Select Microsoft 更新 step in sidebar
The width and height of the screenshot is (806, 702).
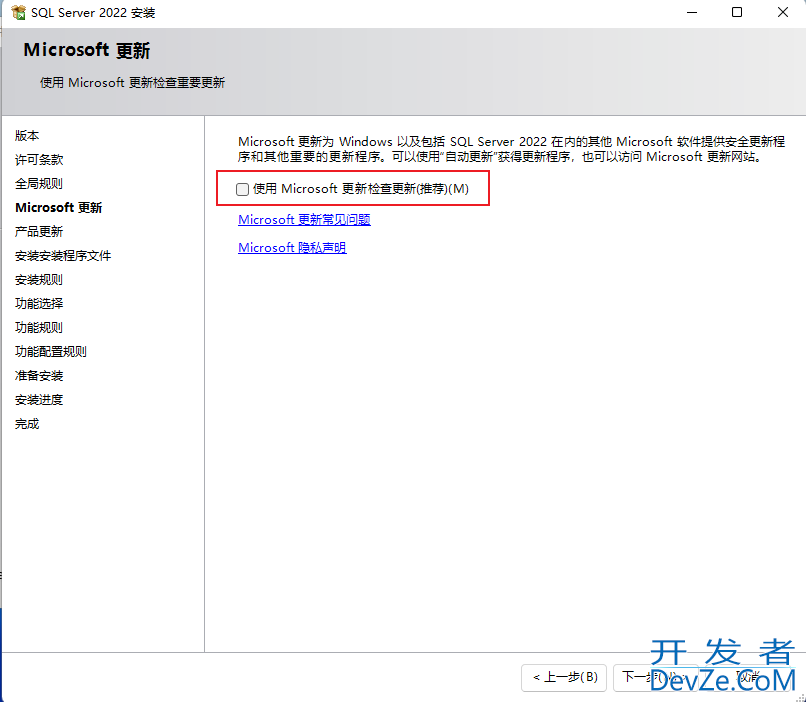(x=59, y=208)
